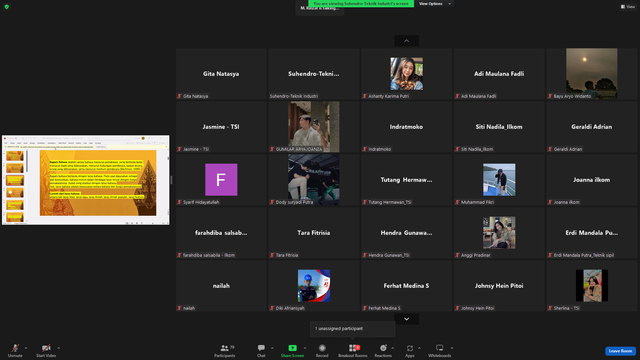Image resolution: width=640 pixels, height=360 pixels.
Task: Click the green encryption shield icon
Action: (7, 7)
